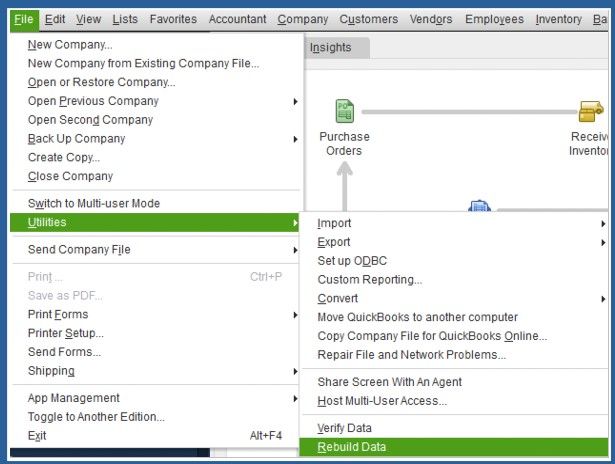Click Exit in File menu

point(155,436)
